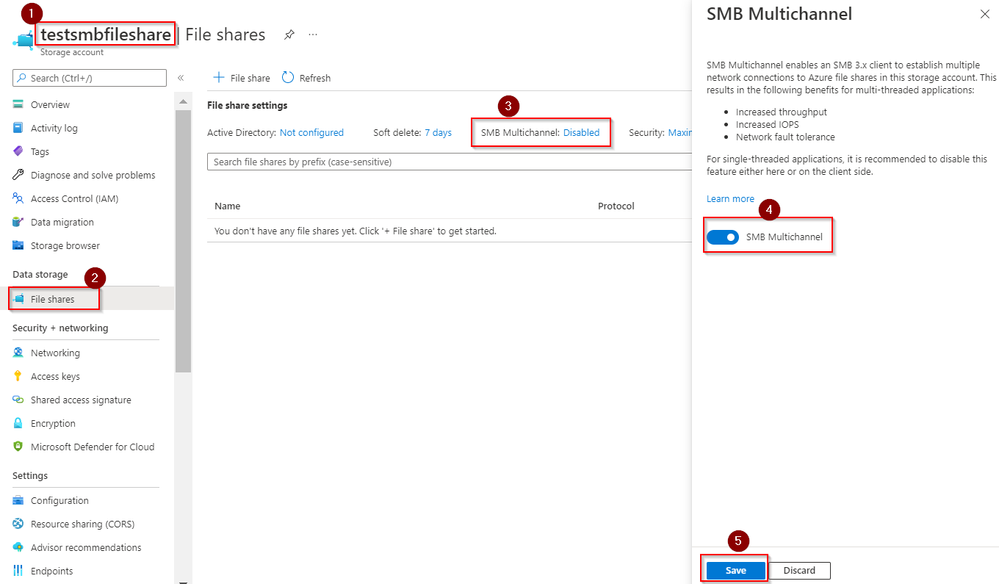Image resolution: width=999 pixels, height=584 pixels.
Task: Open Advisor recommendations item
Action: [x=86, y=548]
